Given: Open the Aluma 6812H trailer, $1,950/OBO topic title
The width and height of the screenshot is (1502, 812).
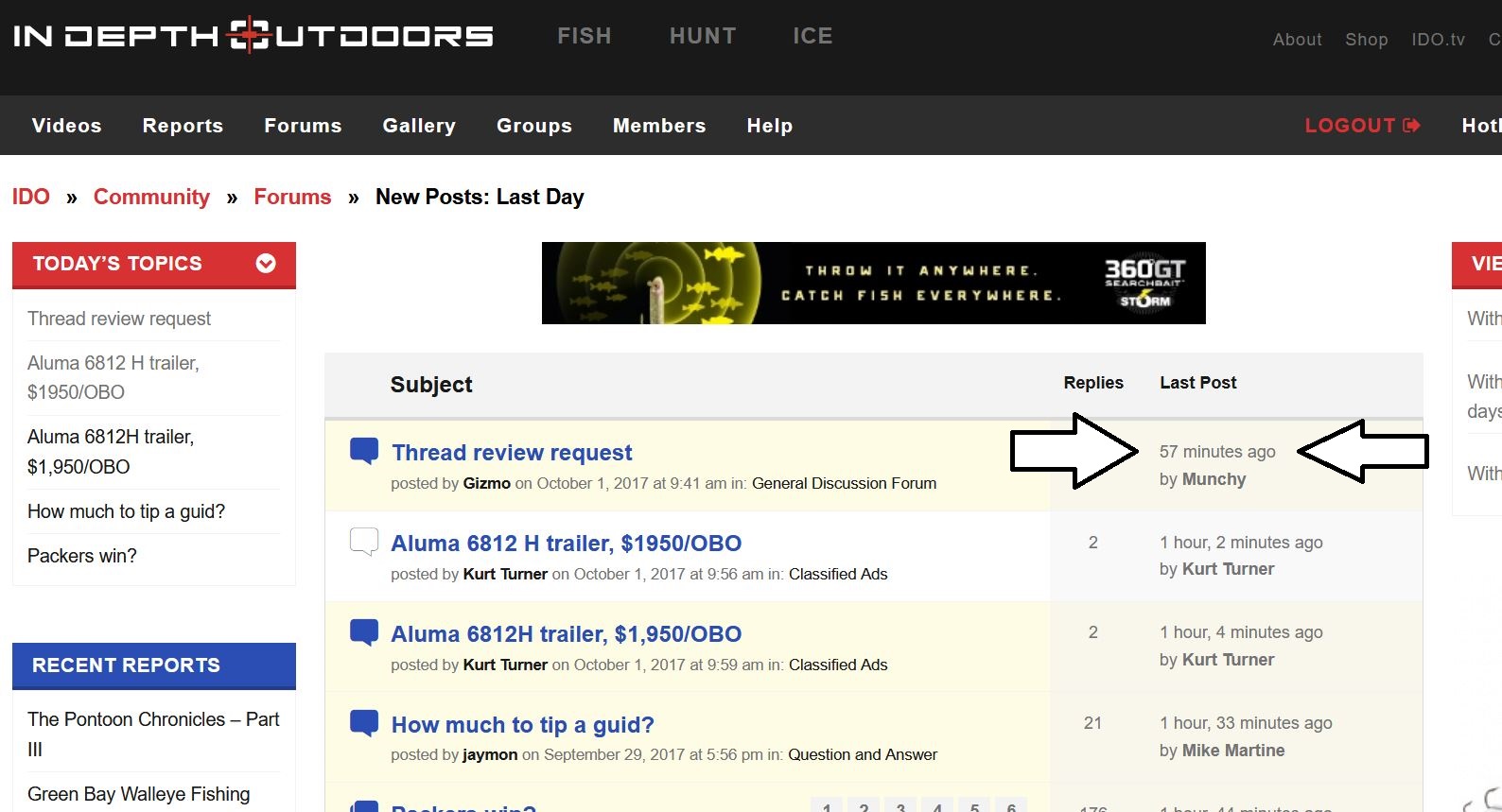Looking at the screenshot, I should click(x=567, y=634).
